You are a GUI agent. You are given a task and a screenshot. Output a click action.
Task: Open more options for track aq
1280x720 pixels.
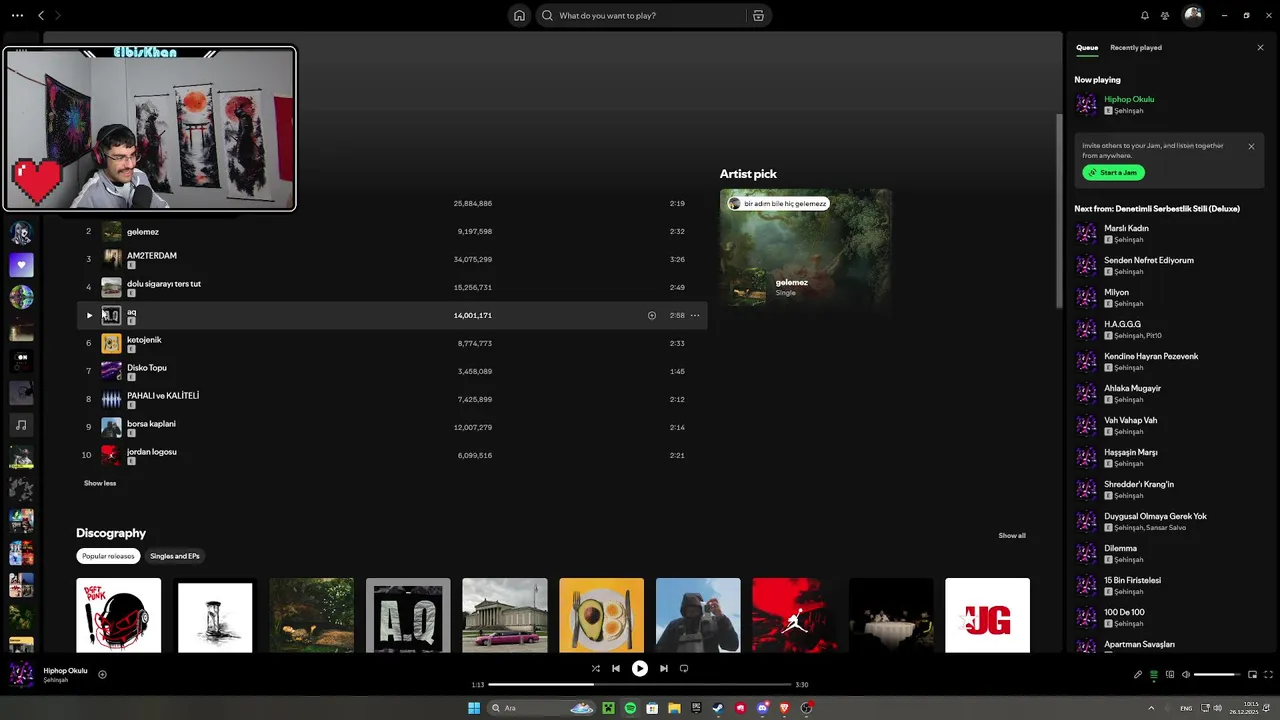point(695,315)
